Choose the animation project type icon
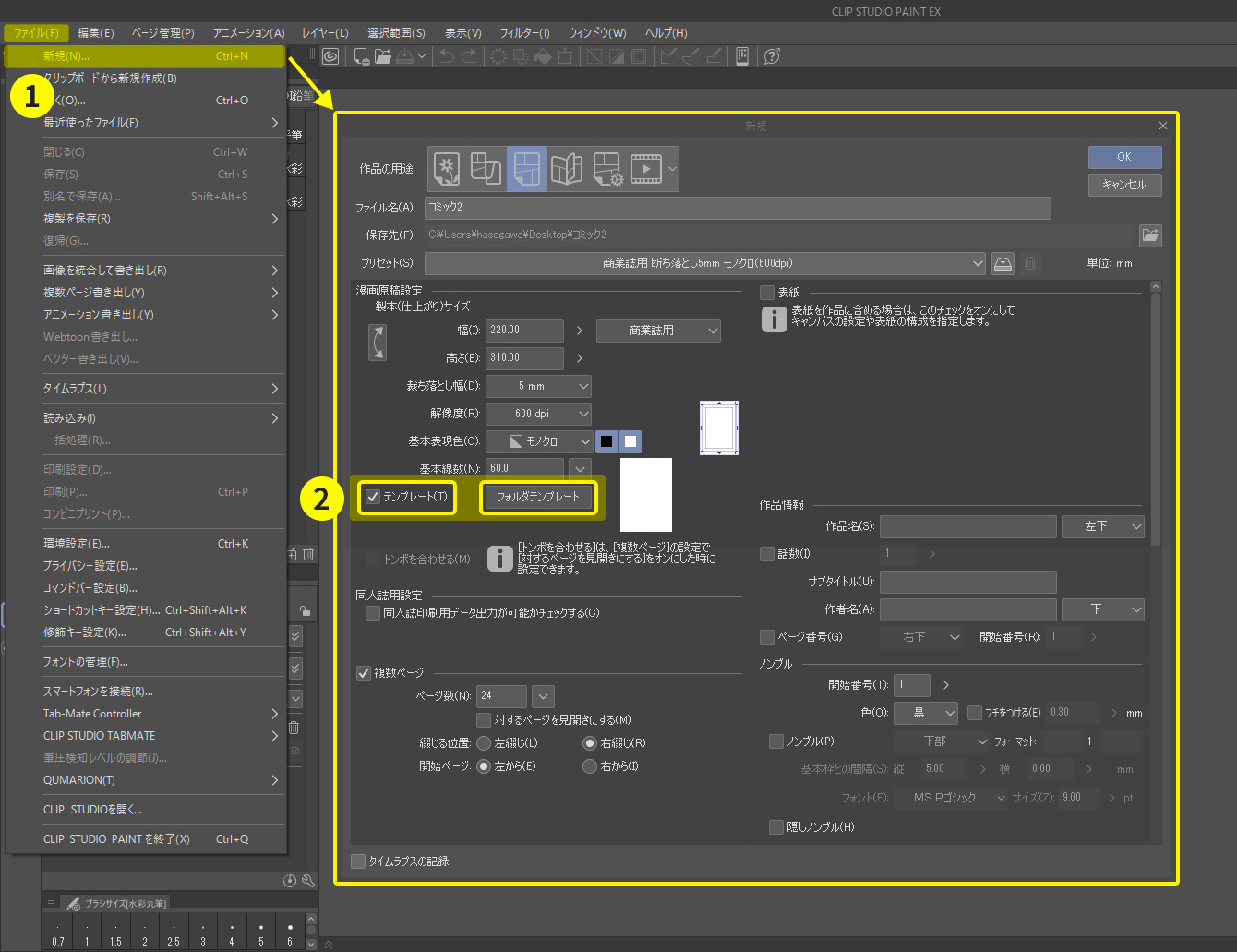 646,169
